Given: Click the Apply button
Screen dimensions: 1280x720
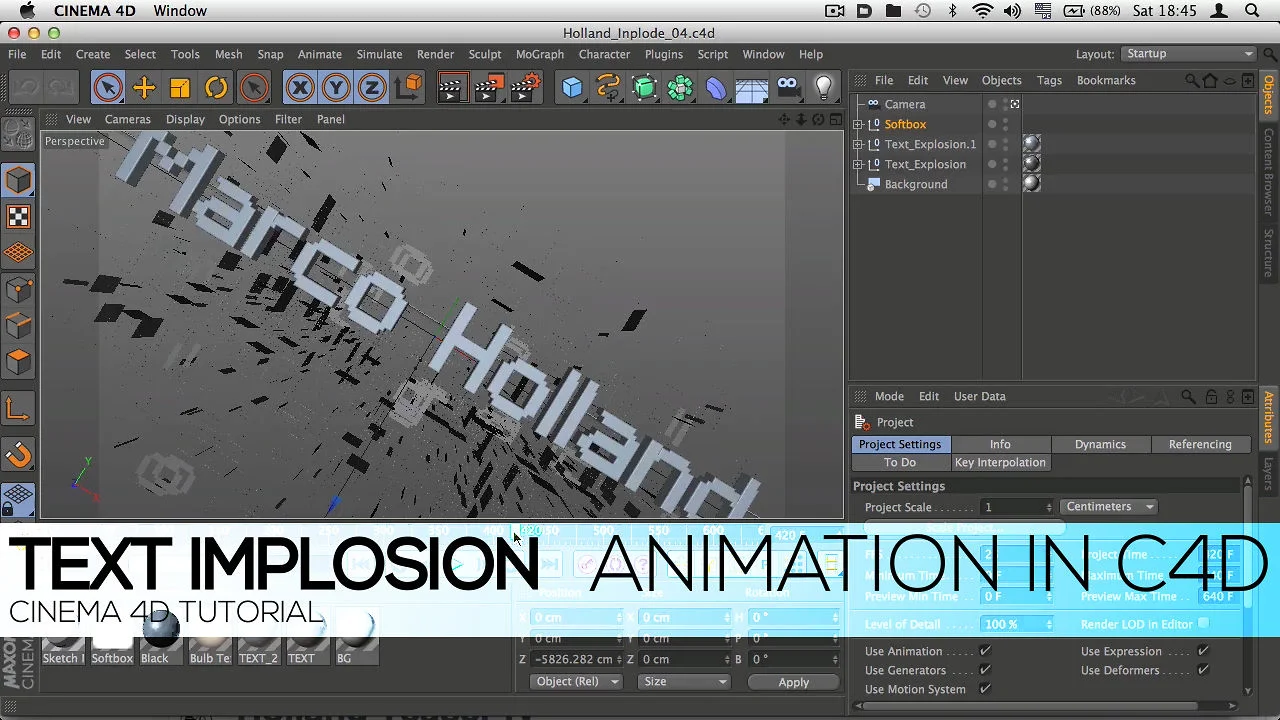Looking at the screenshot, I should 794,682.
